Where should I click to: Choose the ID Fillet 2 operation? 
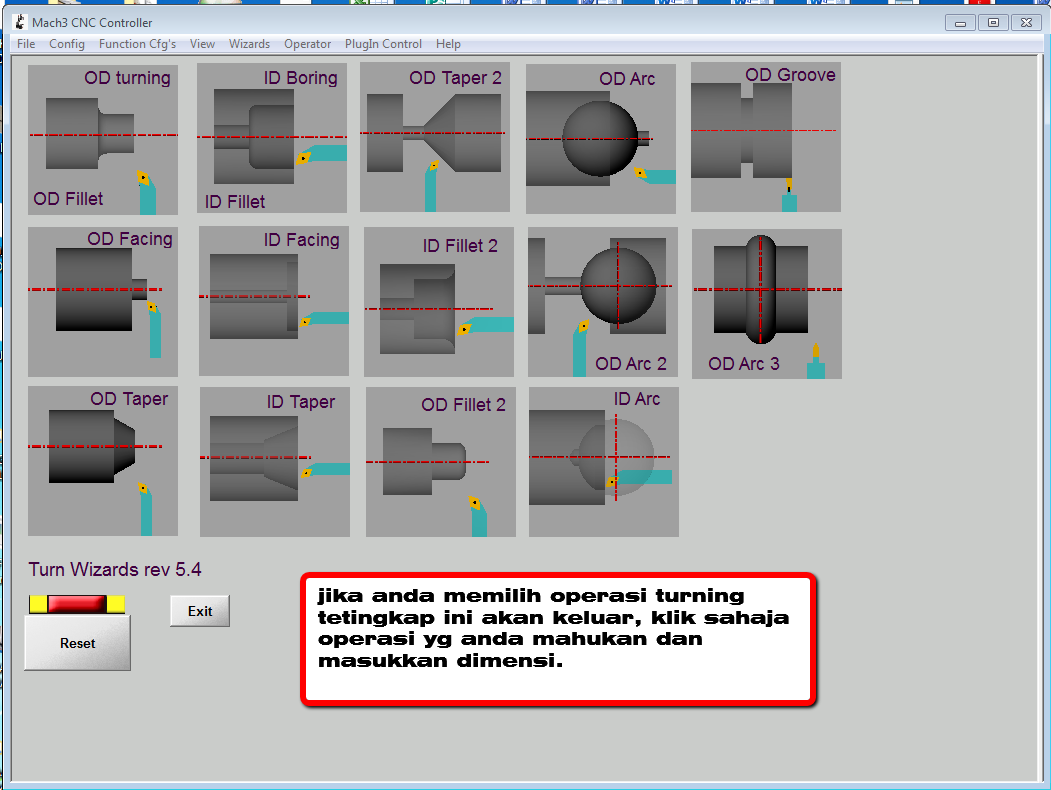(x=438, y=301)
